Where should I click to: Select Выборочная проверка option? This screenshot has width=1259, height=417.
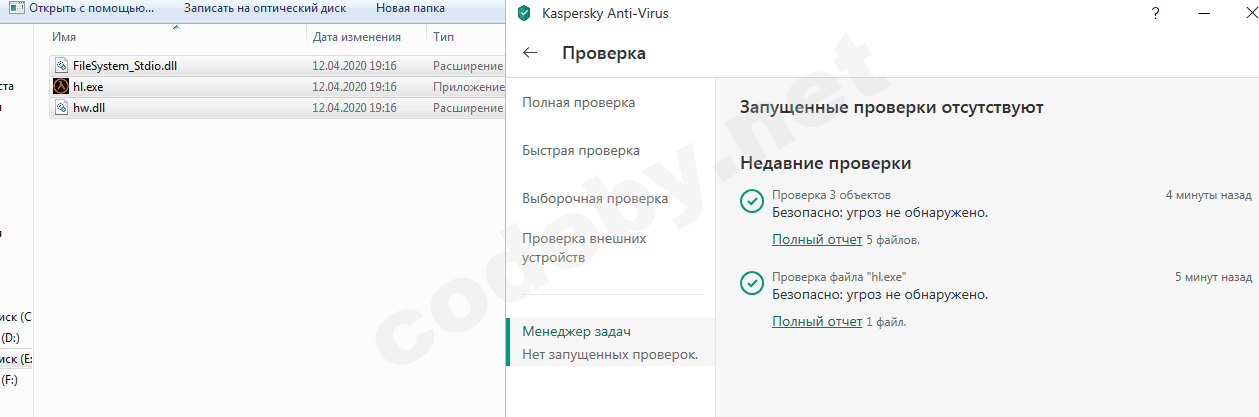coord(595,199)
